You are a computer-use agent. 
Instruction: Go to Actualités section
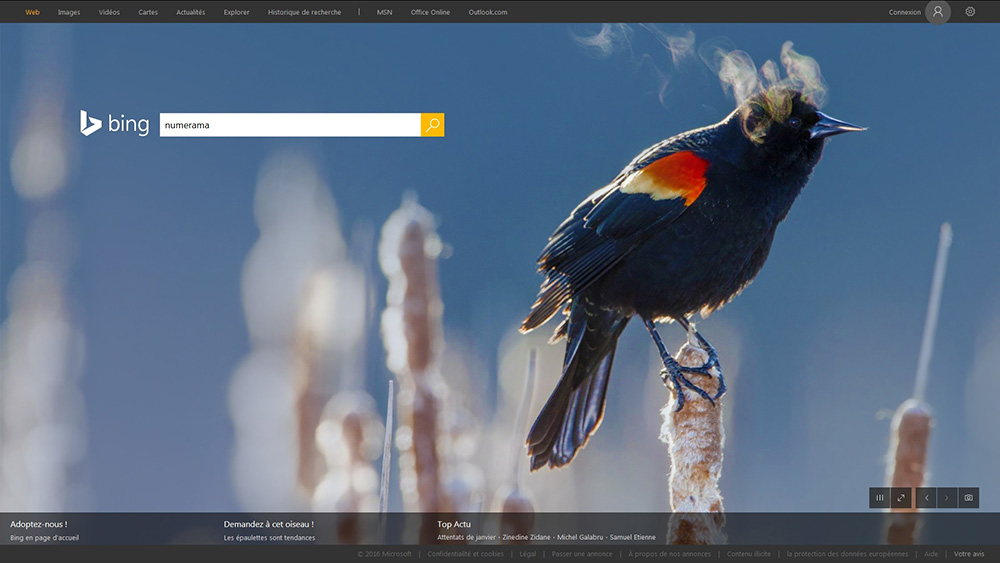pos(191,12)
